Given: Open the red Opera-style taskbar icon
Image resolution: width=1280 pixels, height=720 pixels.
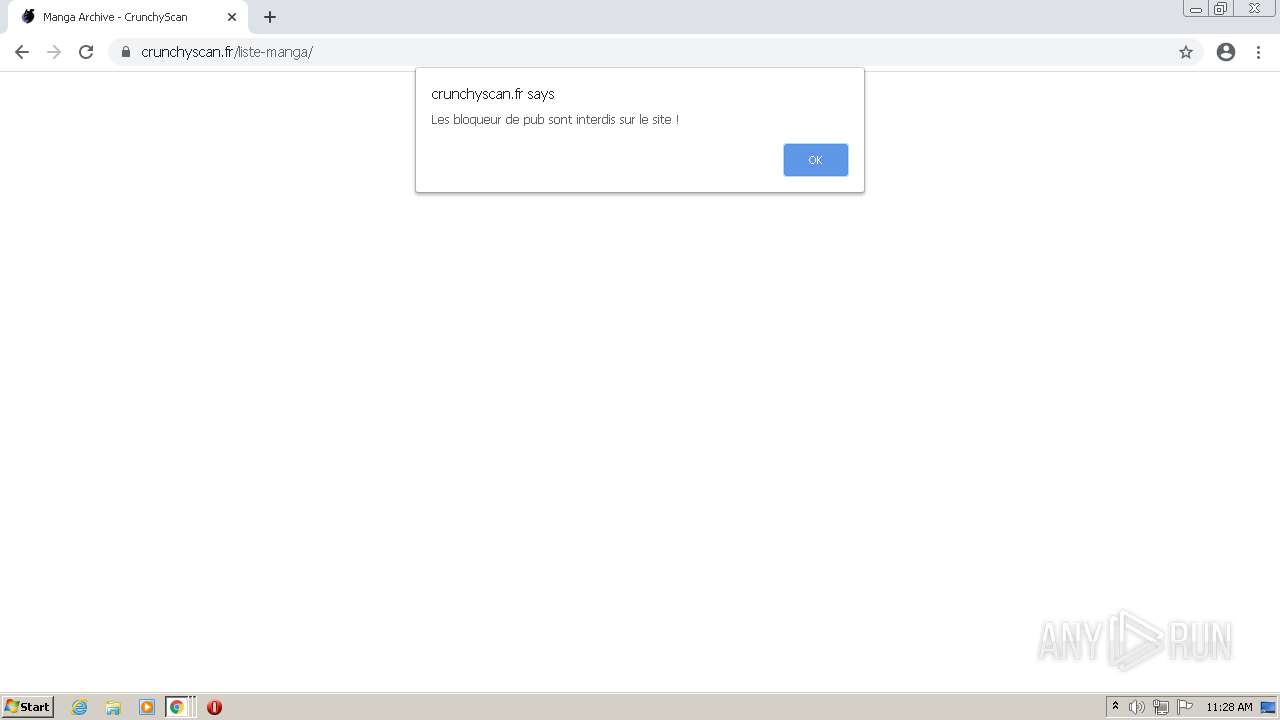Looking at the screenshot, I should 214,707.
